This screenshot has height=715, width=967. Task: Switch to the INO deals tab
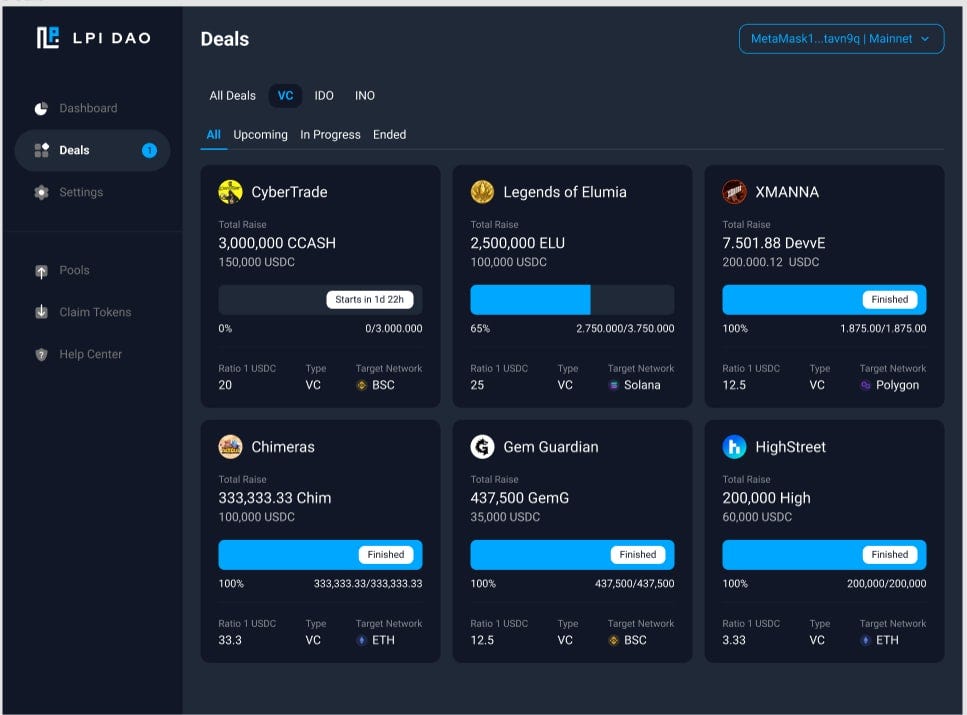pos(364,96)
